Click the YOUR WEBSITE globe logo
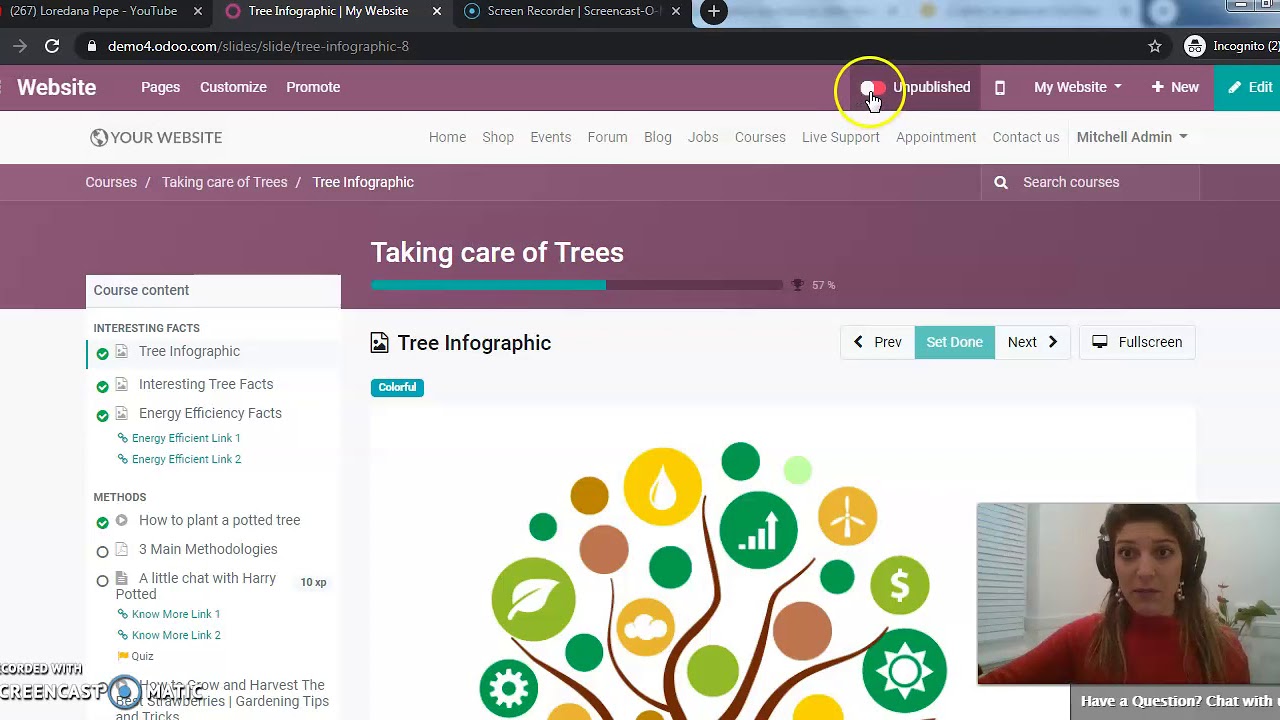 point(156,137)
